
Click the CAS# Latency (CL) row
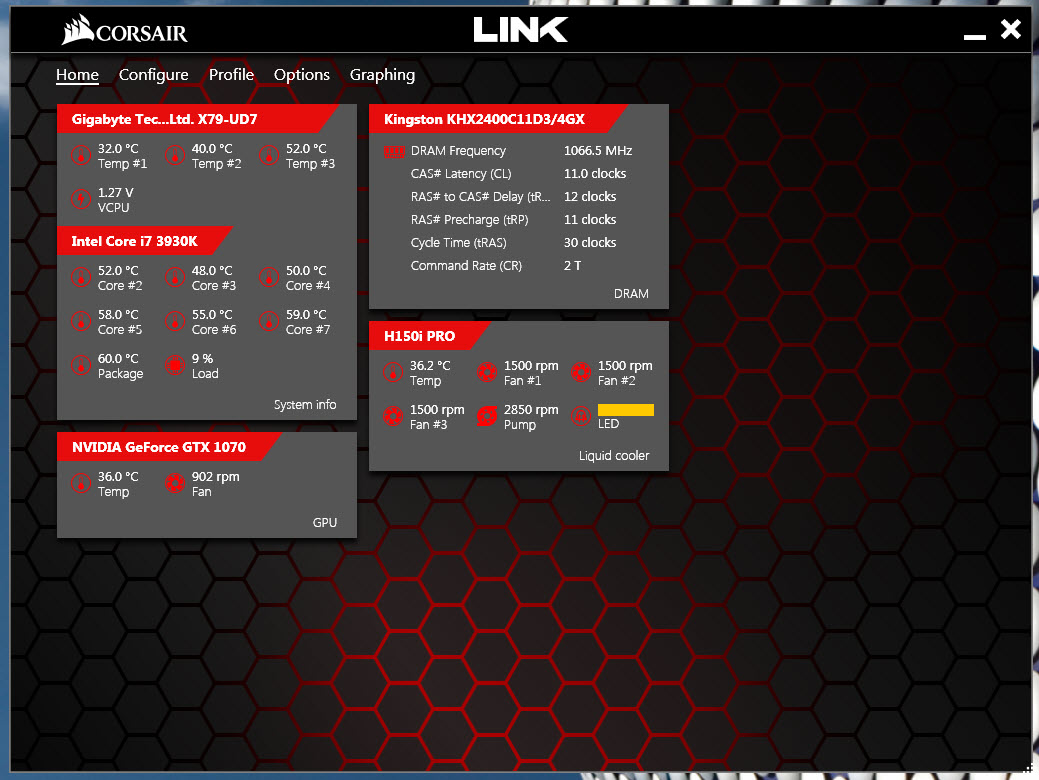point(518,174)
